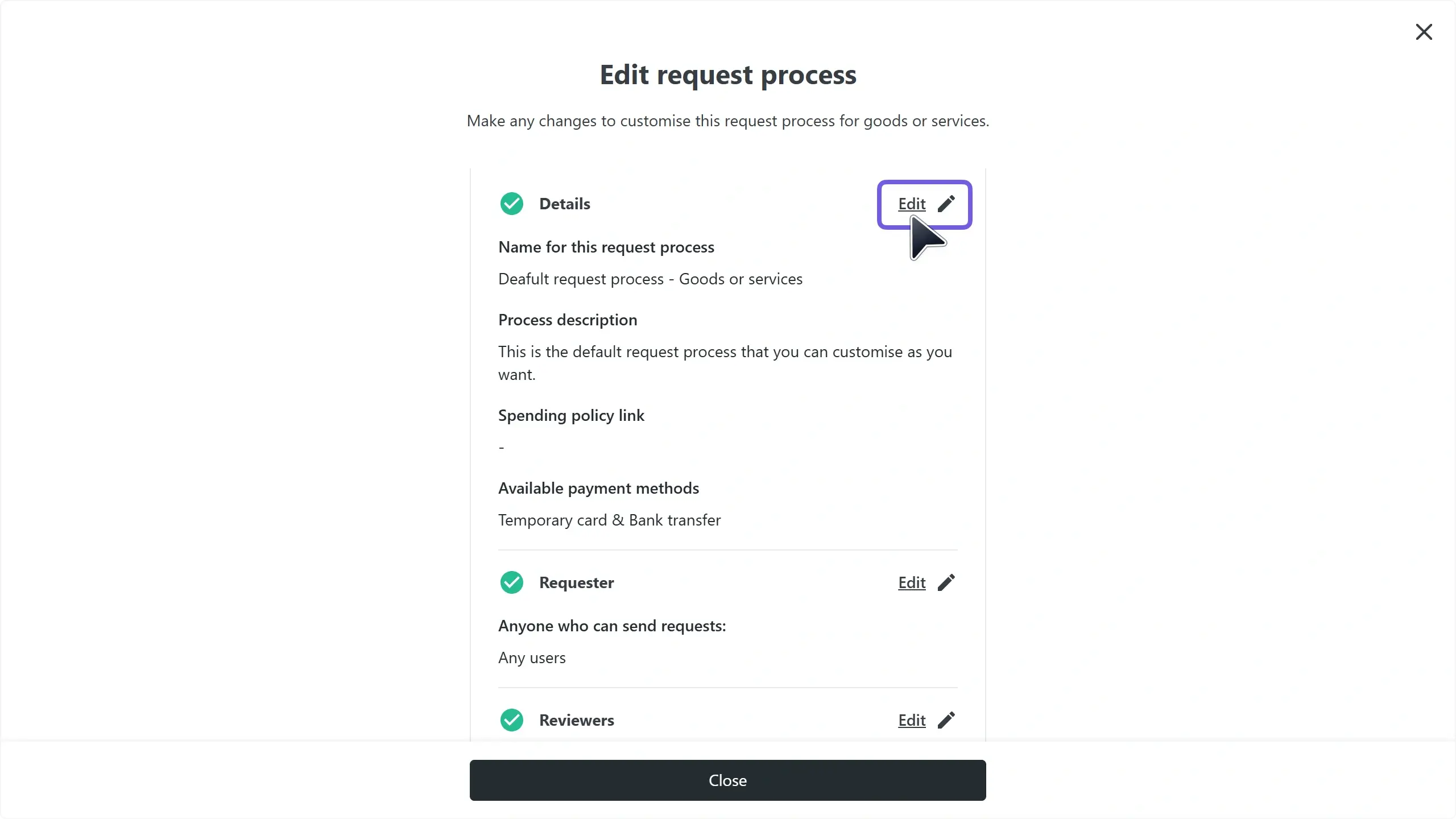Close the dialog with the X icon
Viewport: 1456px width, 819px height.
[x=1424, y=32]
